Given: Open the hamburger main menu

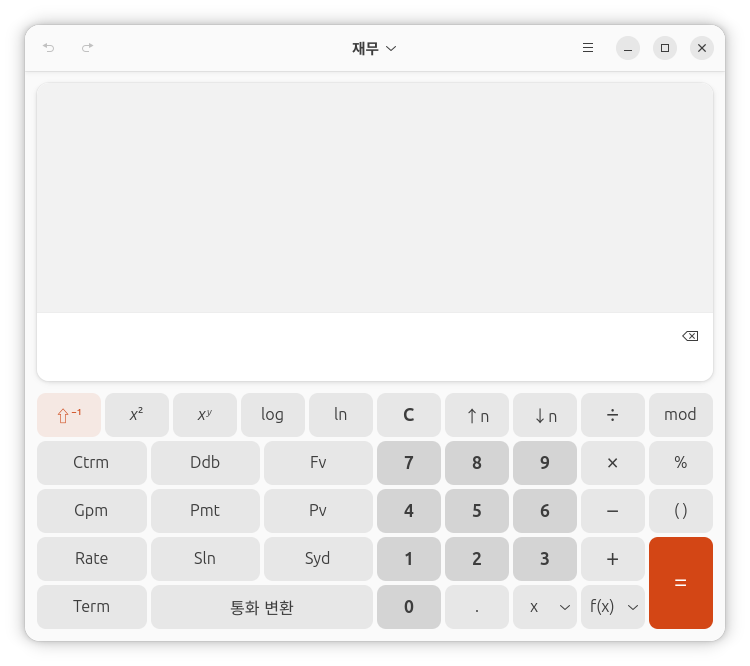Looking at the screenshot, I should tap(588, 48).
